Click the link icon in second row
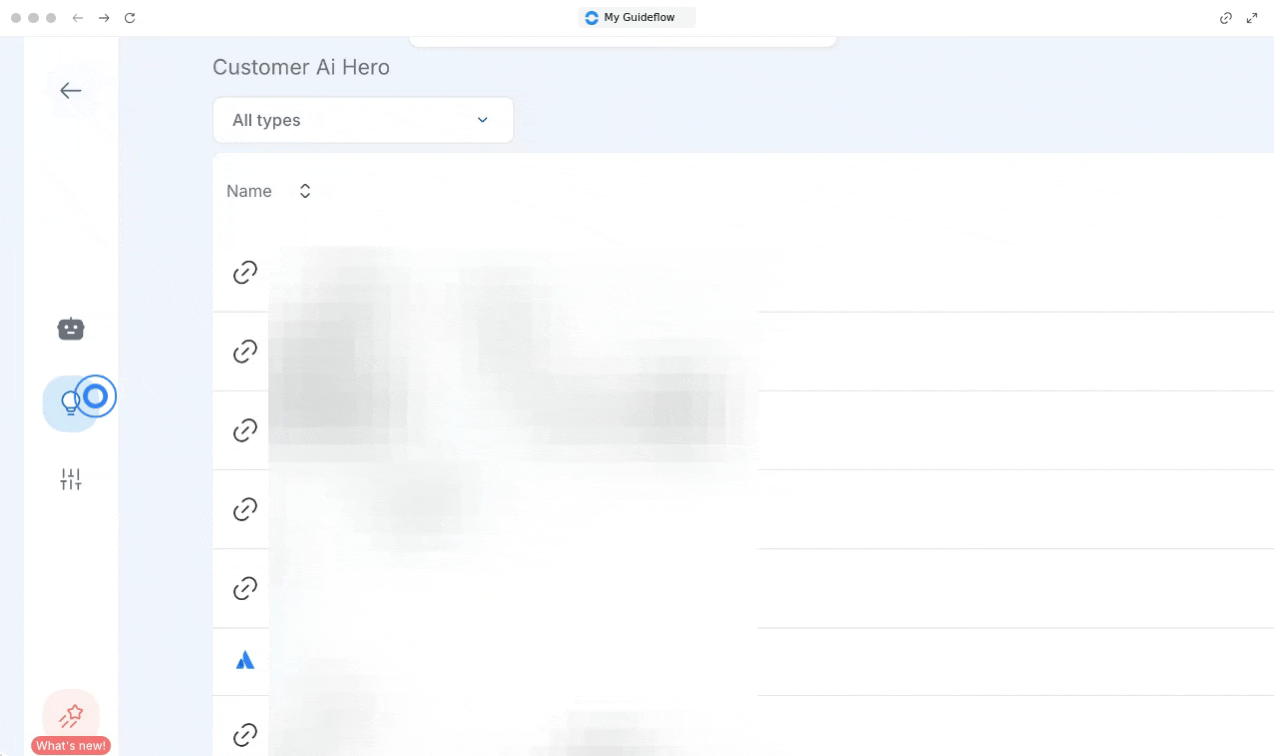Screen dimensions: 1274x756 tap(245, 351)
